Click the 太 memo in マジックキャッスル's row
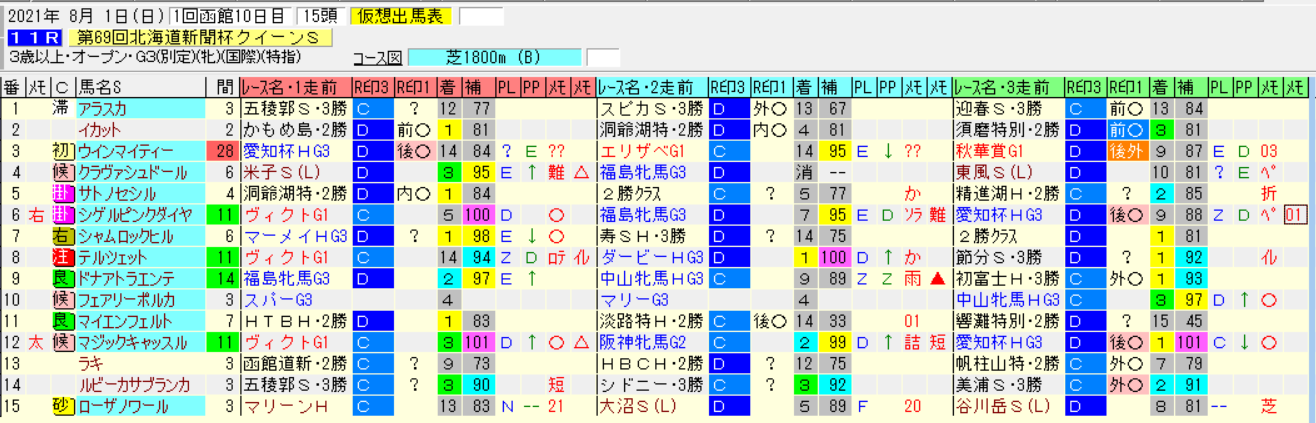 [37, 342]
